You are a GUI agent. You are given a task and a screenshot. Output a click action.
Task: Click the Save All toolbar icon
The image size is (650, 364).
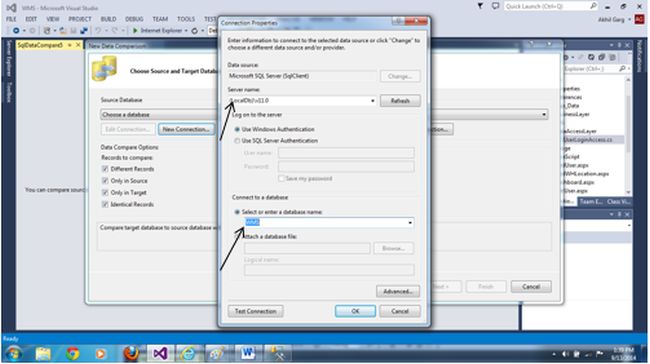84,31
